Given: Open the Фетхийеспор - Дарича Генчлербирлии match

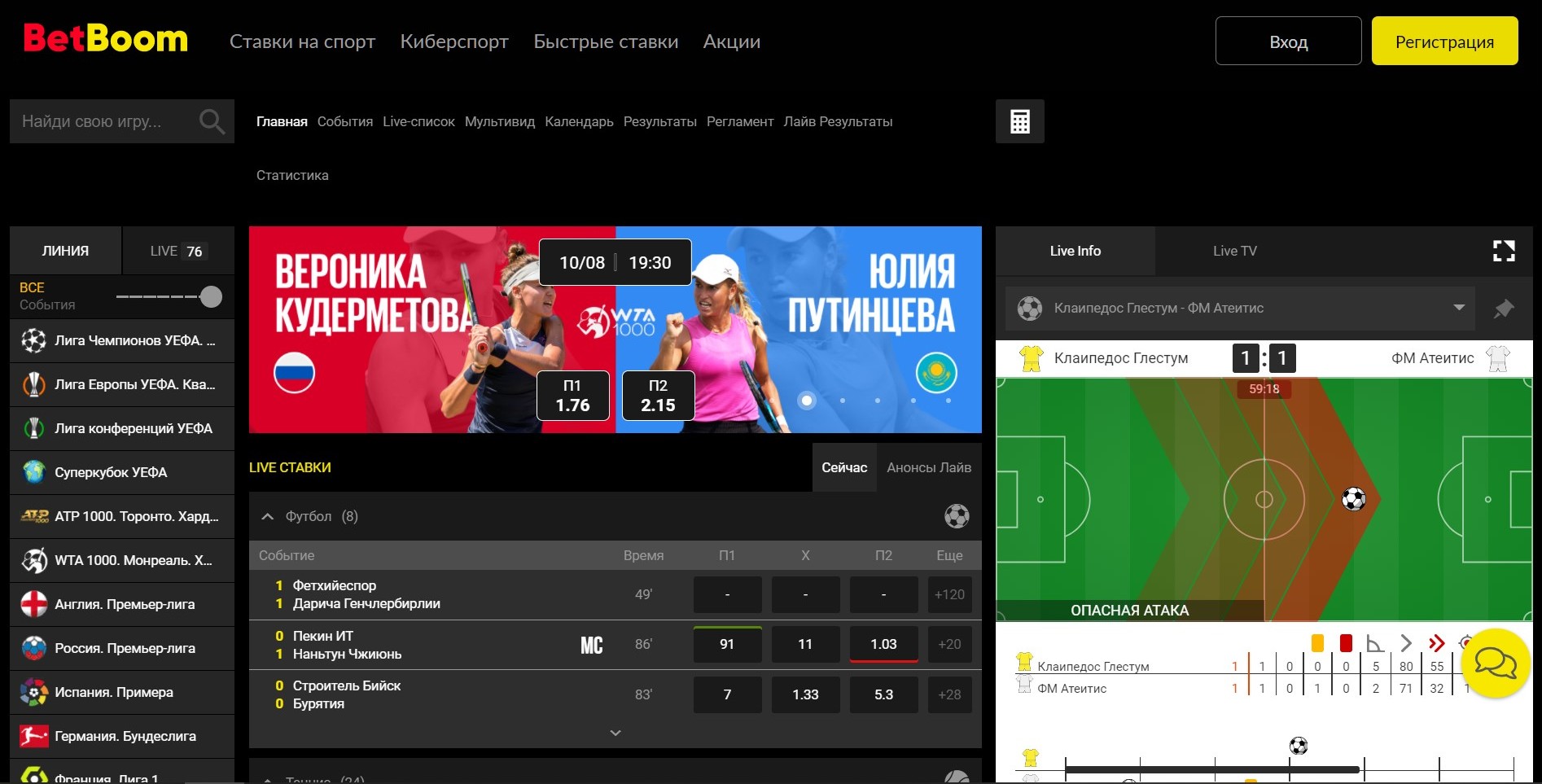Looking at the screenshot, I should tap(366, 594).
